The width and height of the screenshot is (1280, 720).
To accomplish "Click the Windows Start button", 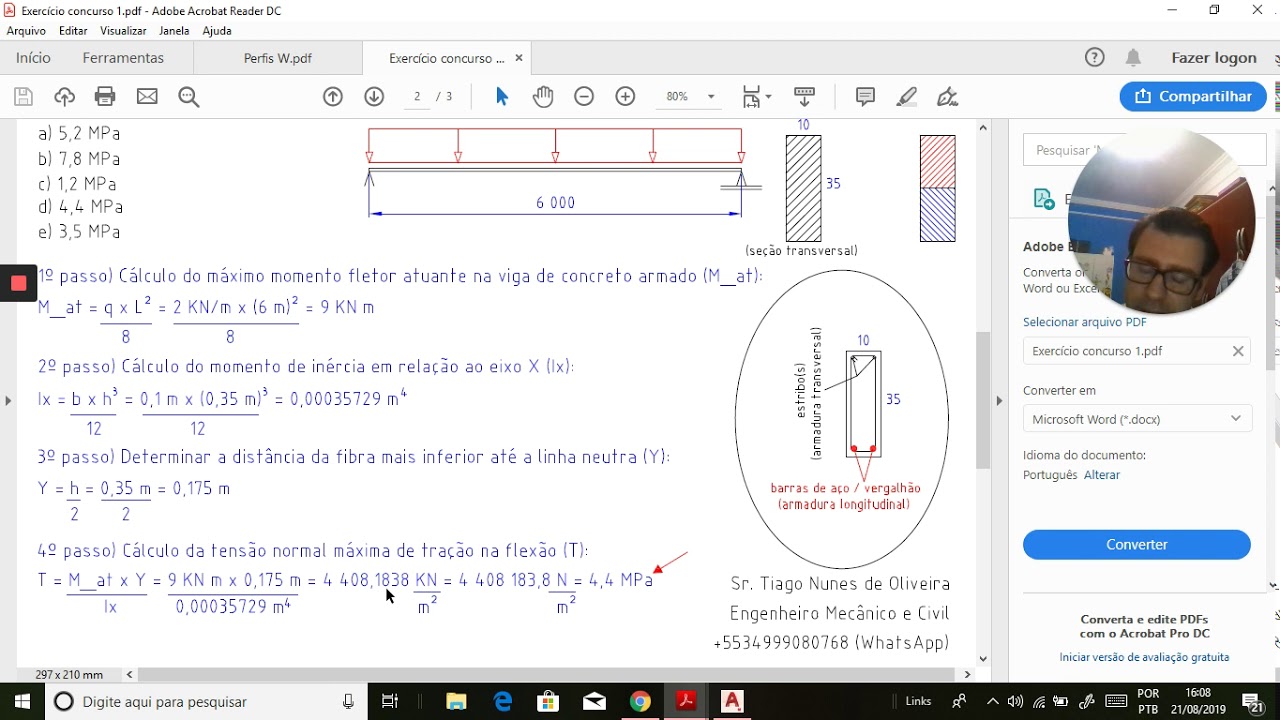I will 21,702.
